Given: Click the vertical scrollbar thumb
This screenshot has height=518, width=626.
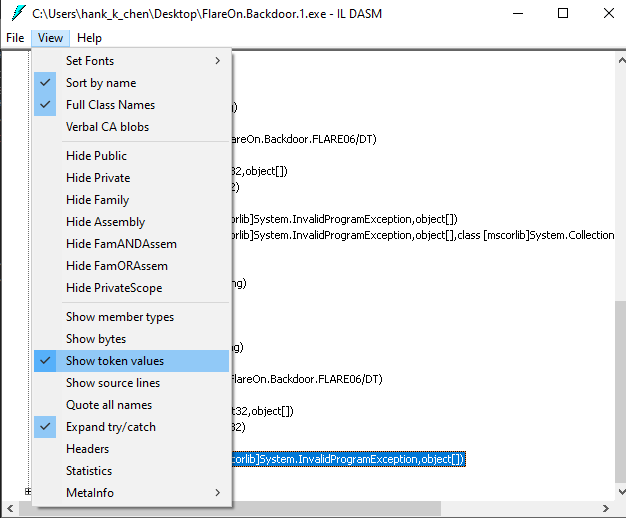Looking at the screenshot, I should [621, 391].
